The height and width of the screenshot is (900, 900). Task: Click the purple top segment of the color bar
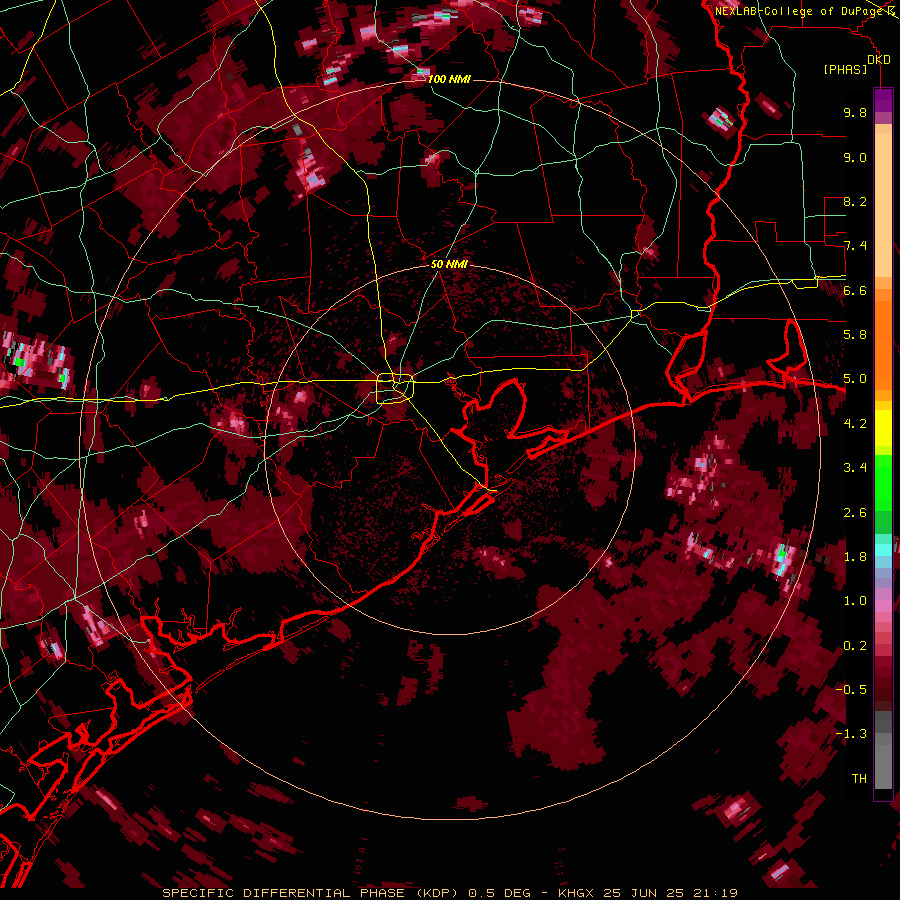click(x=883, y=100)
